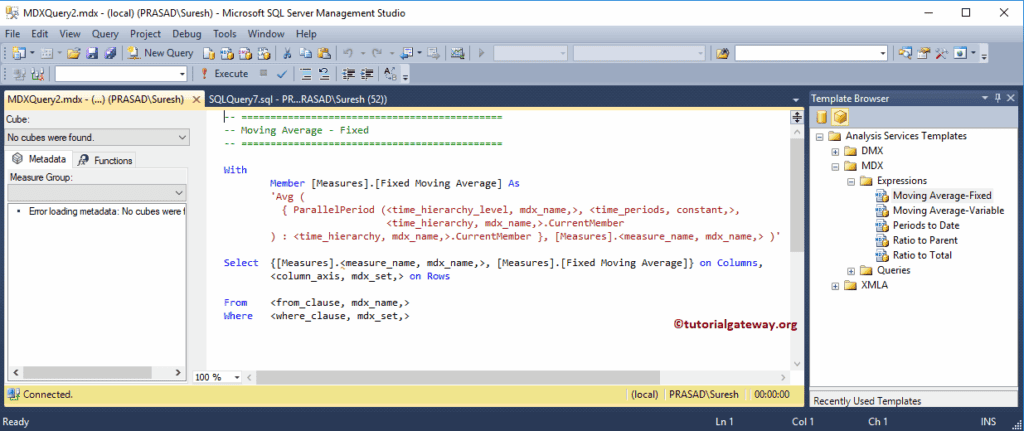Collapse the MDX folder

click(x=835, y=166)
